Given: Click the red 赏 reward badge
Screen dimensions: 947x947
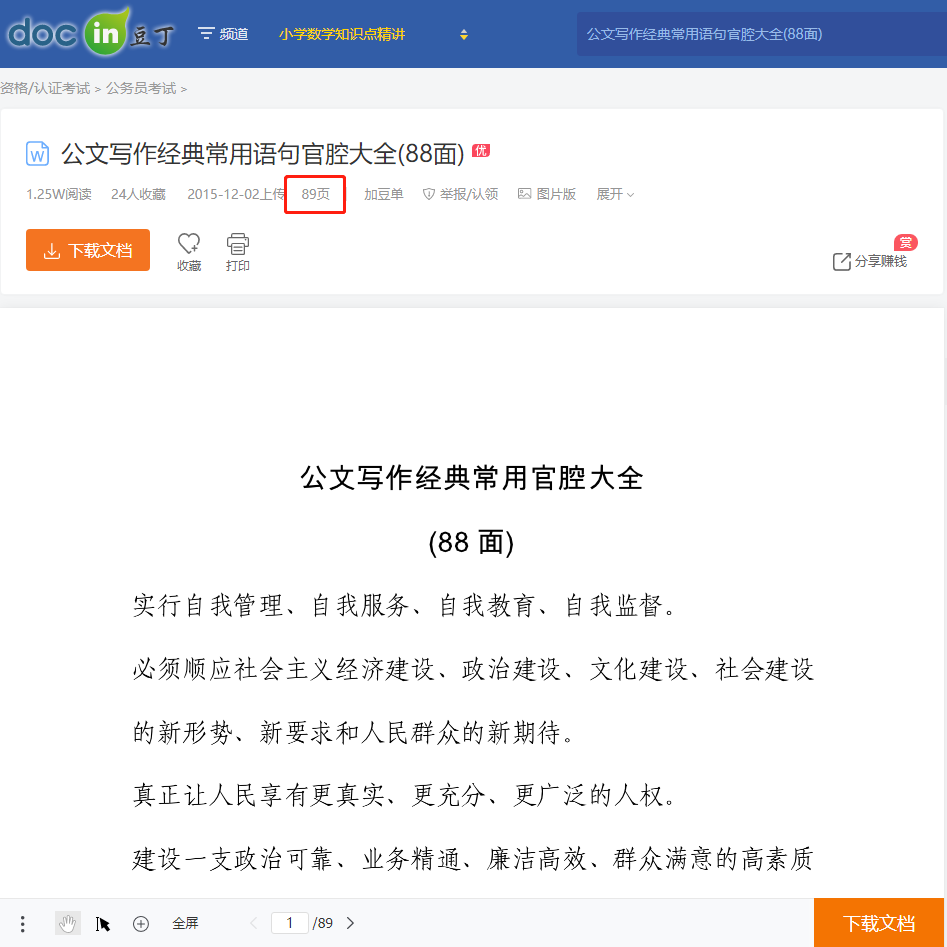Looking at the screenshot, I should [x=906, y=242].
